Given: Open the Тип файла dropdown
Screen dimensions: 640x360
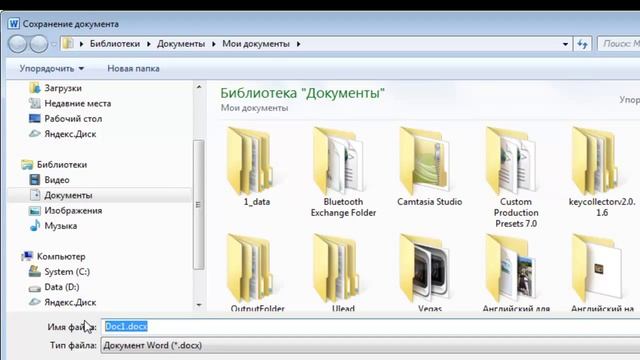Looking at the screenshot, I should (x=370, y=345).
